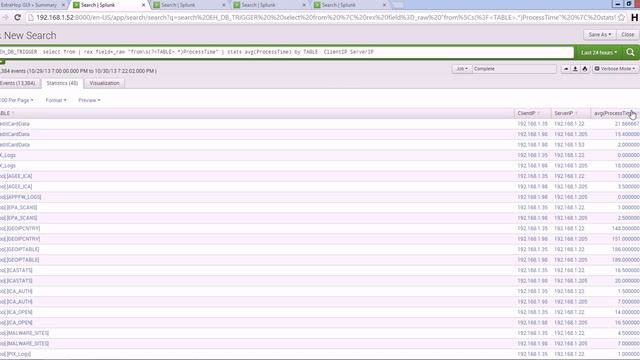Click value 2.500000 in avg(ProcessTime)
640x360 pixels.
pyautogui.click(x=629, y=218)
